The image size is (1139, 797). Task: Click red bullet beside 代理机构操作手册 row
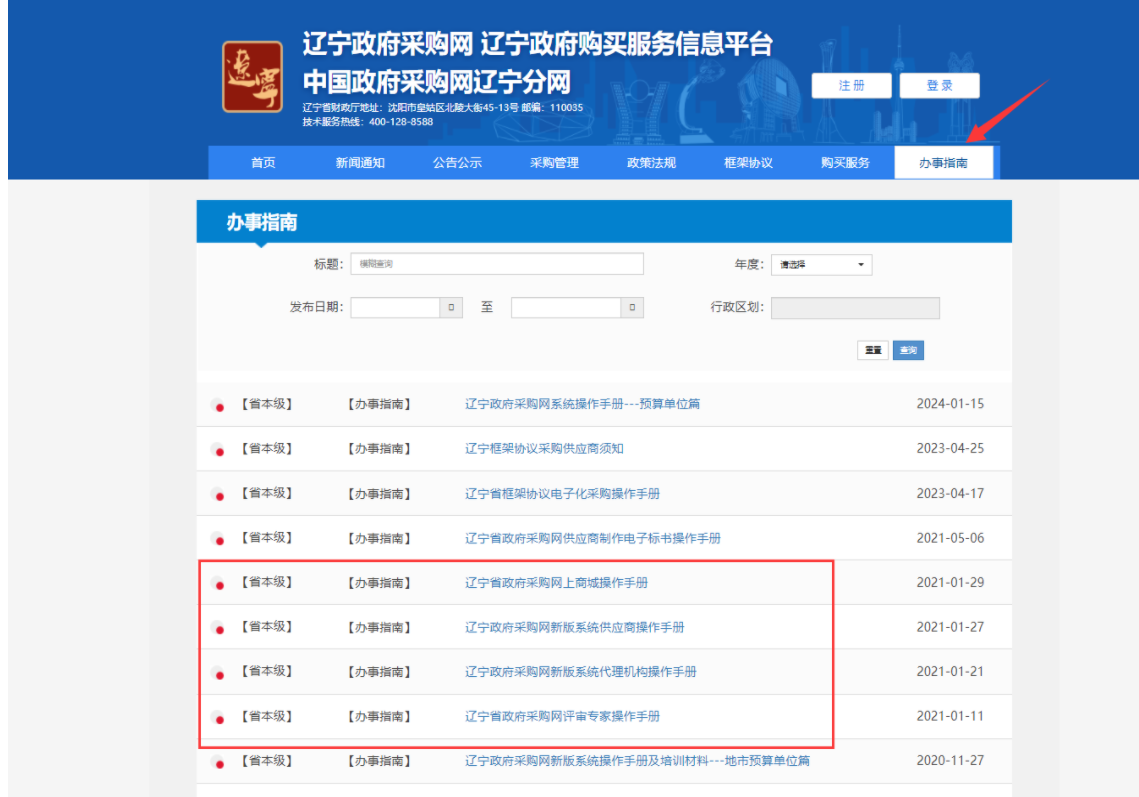(x=219, y=674)
